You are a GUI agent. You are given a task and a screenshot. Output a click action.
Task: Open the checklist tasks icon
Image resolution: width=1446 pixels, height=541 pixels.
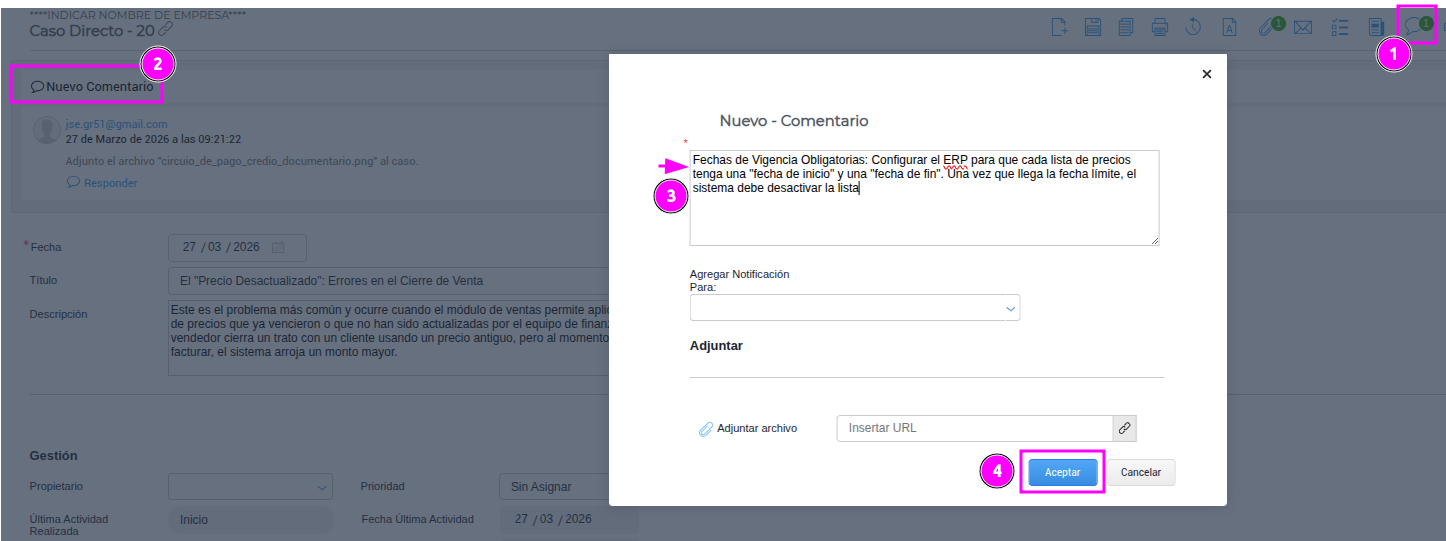[1341, 27]
